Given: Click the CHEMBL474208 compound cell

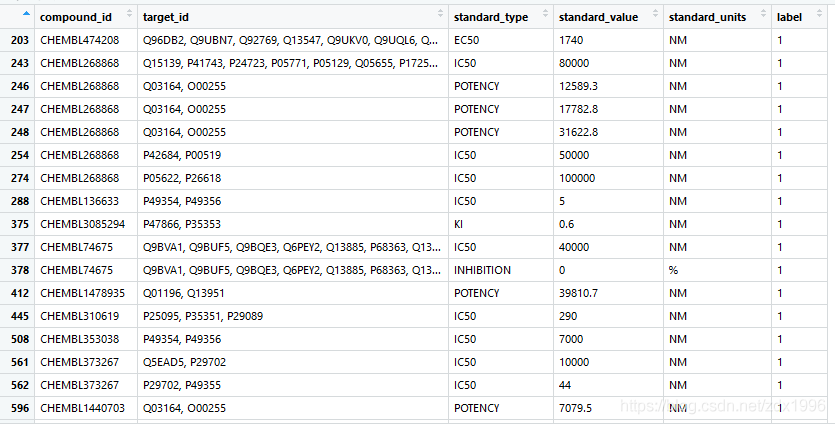Looking at the screenshot, I should click(x=79, y=40).
